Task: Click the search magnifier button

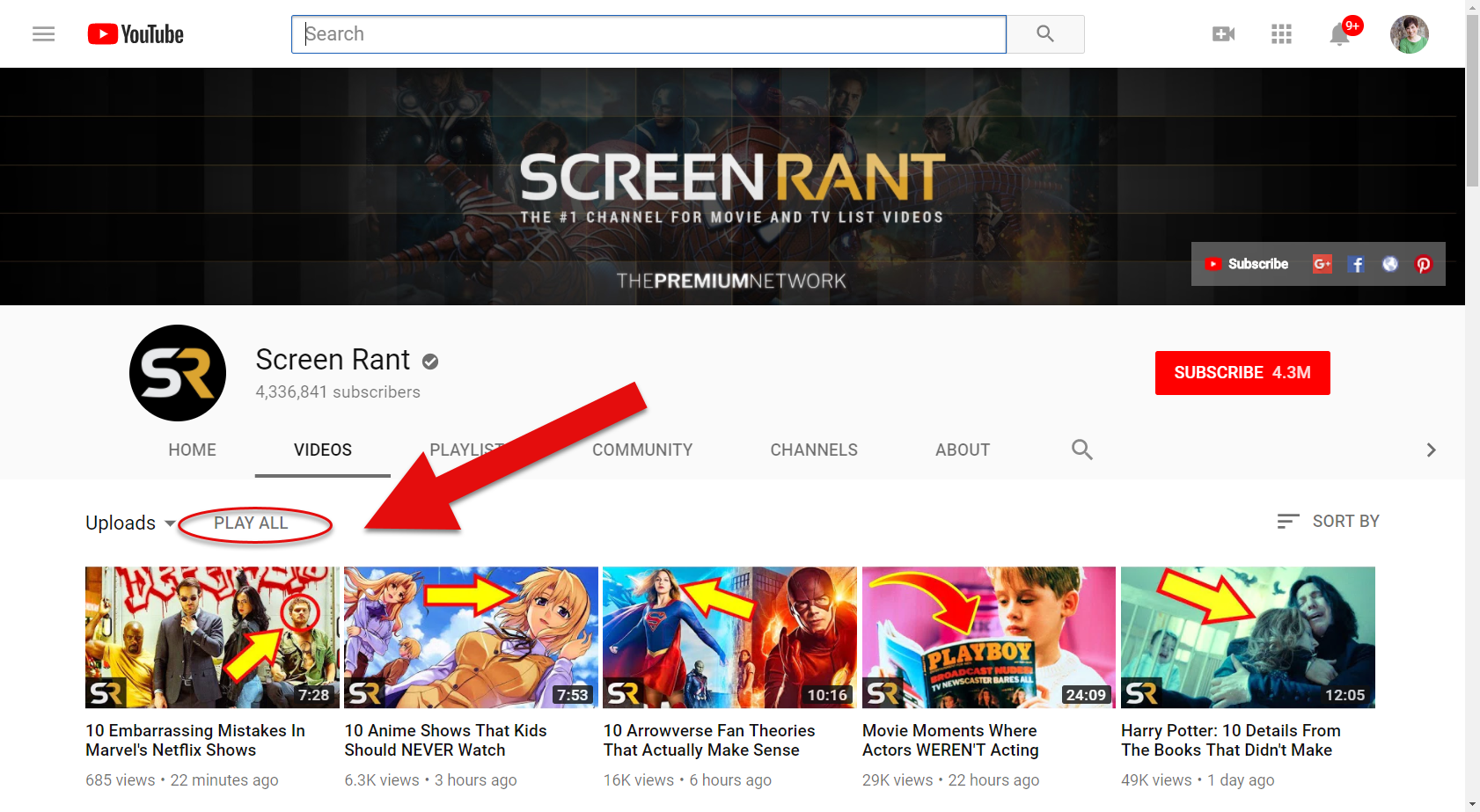Action: tap(1045, 33)
